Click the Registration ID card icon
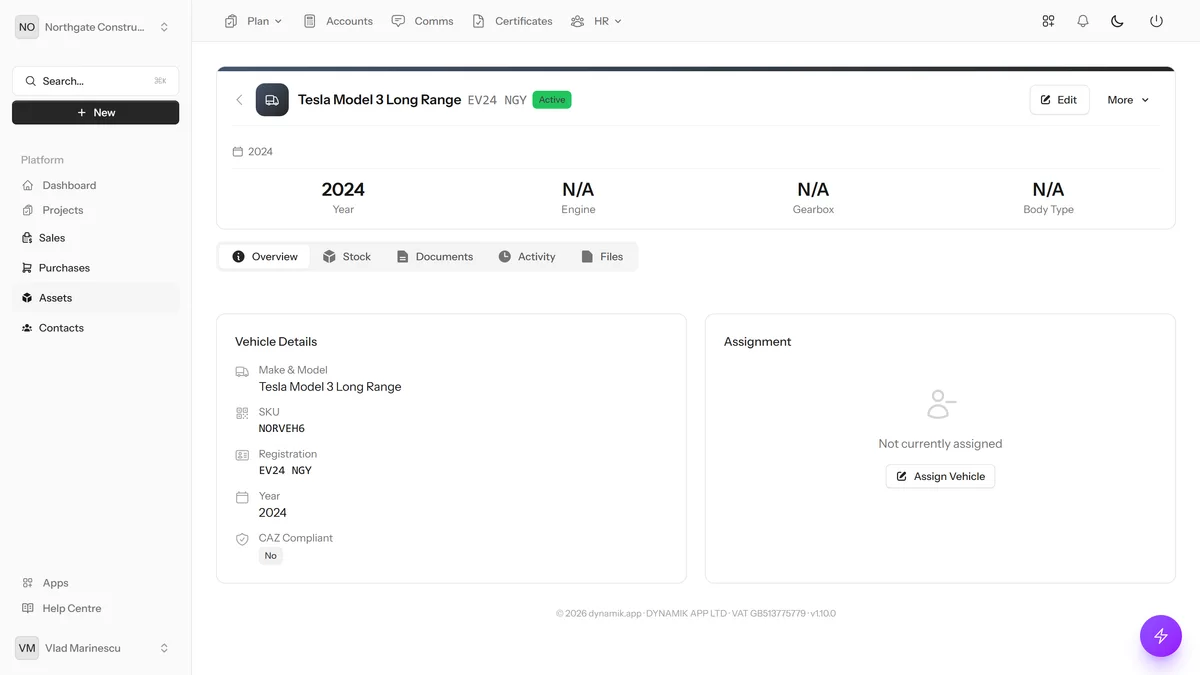Viewport: 1200px width, 675px height. pos(242,455)
